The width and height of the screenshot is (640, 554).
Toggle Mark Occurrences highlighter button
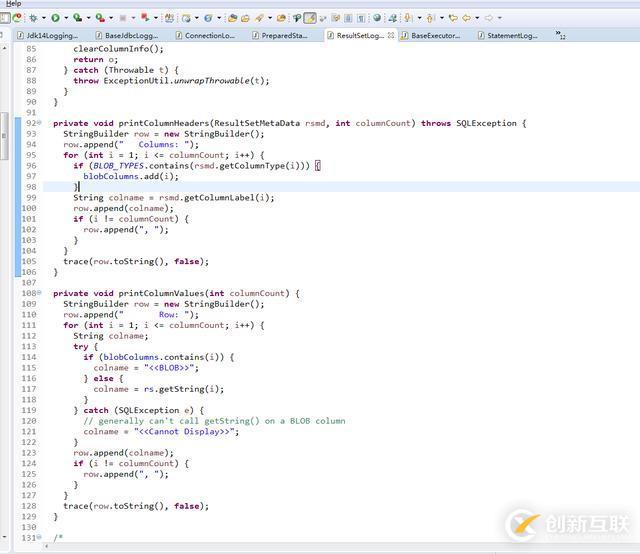(x=310, y=18)
